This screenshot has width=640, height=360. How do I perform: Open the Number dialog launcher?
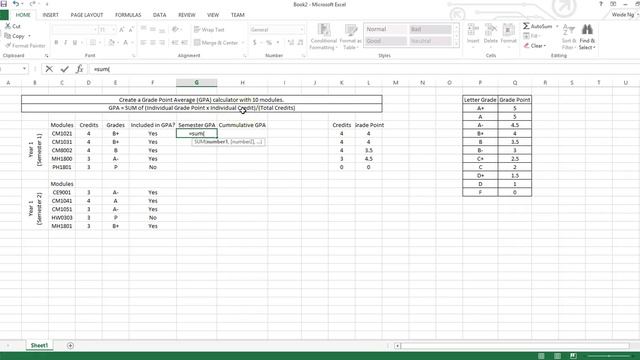pyautogui.click(x=304, y=56)
